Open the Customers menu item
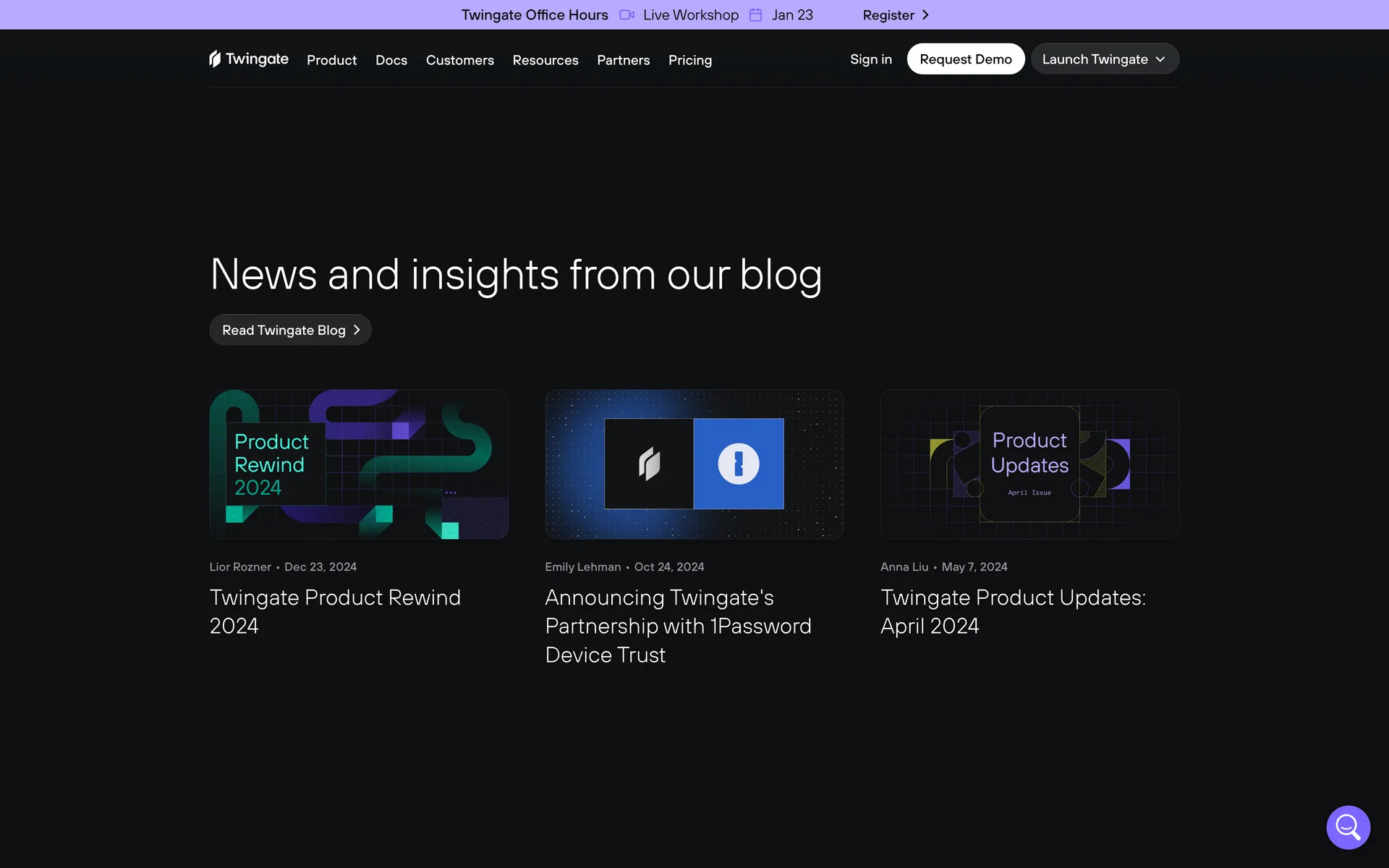This screenshot has width=1389, height=868. 459,60
